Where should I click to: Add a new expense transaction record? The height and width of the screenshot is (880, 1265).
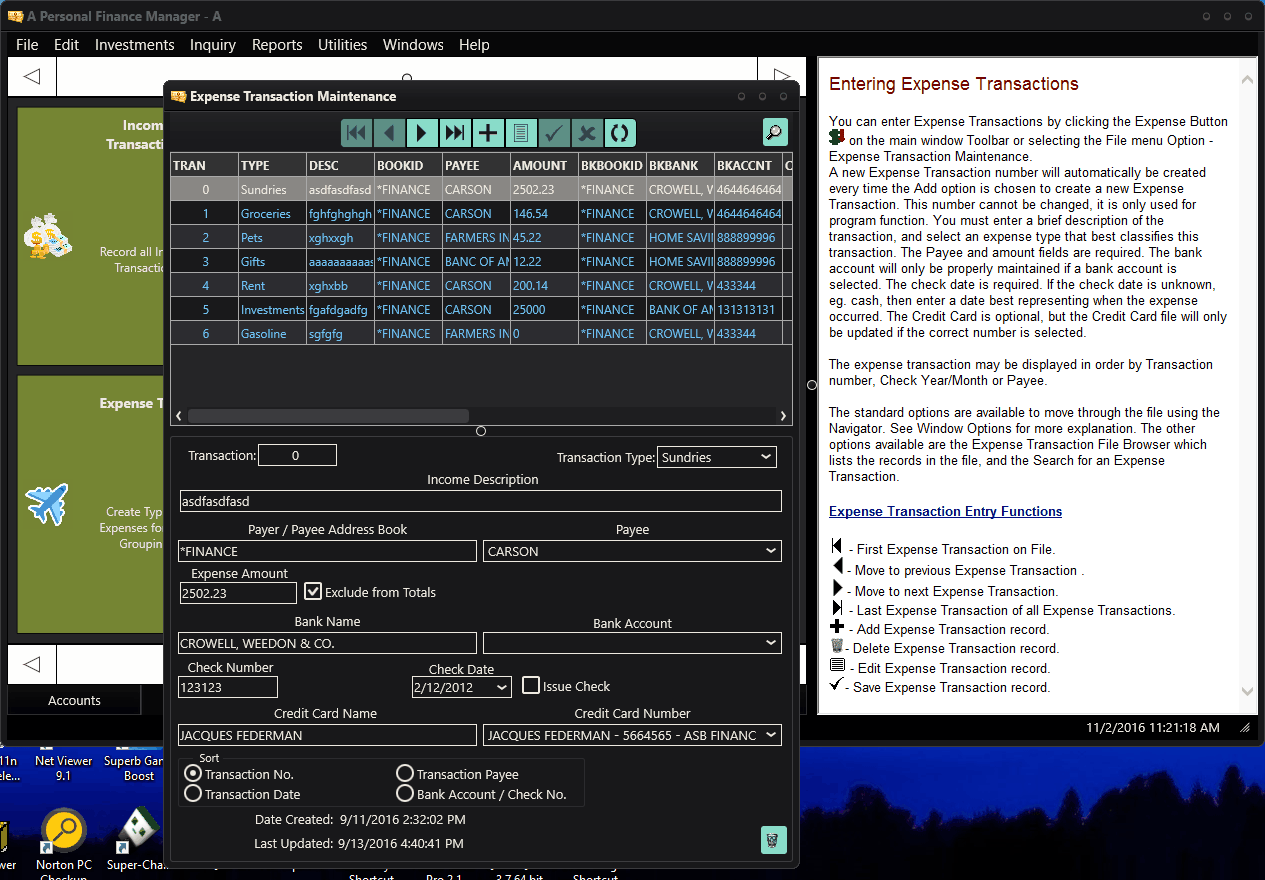click(x=488, y=133)
